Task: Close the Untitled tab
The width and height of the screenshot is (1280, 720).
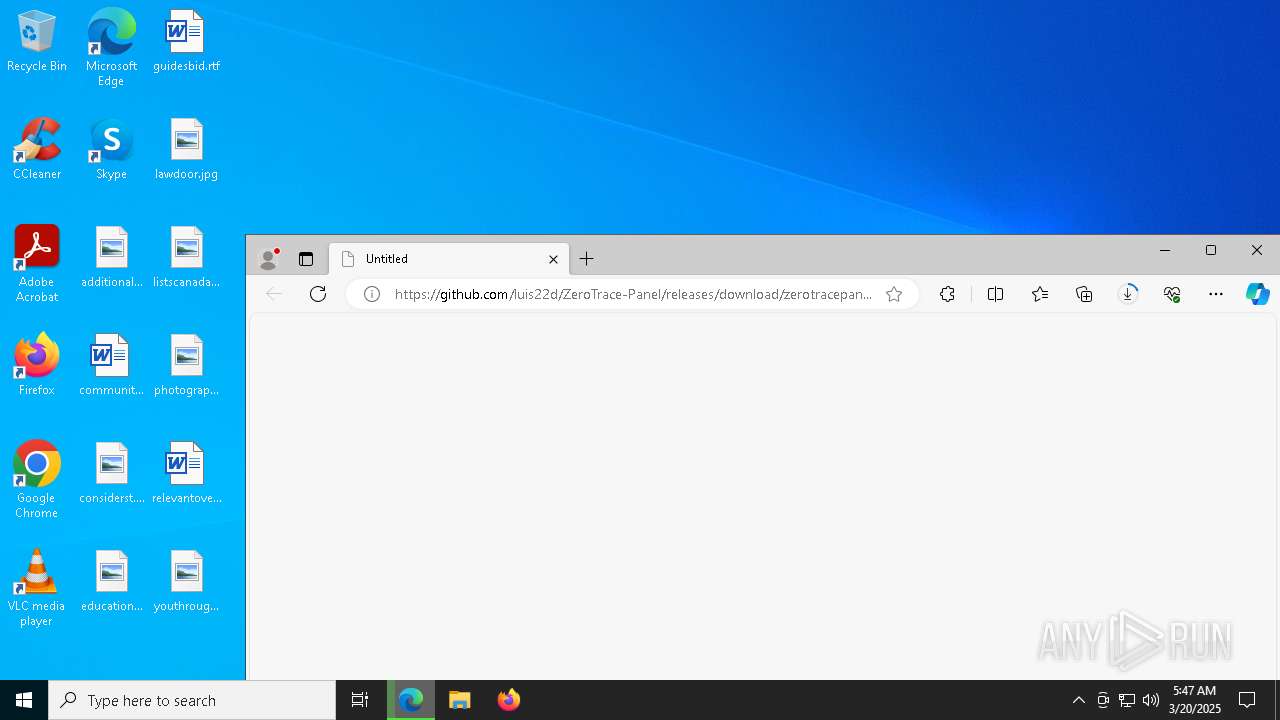Action: click(553, 259)
